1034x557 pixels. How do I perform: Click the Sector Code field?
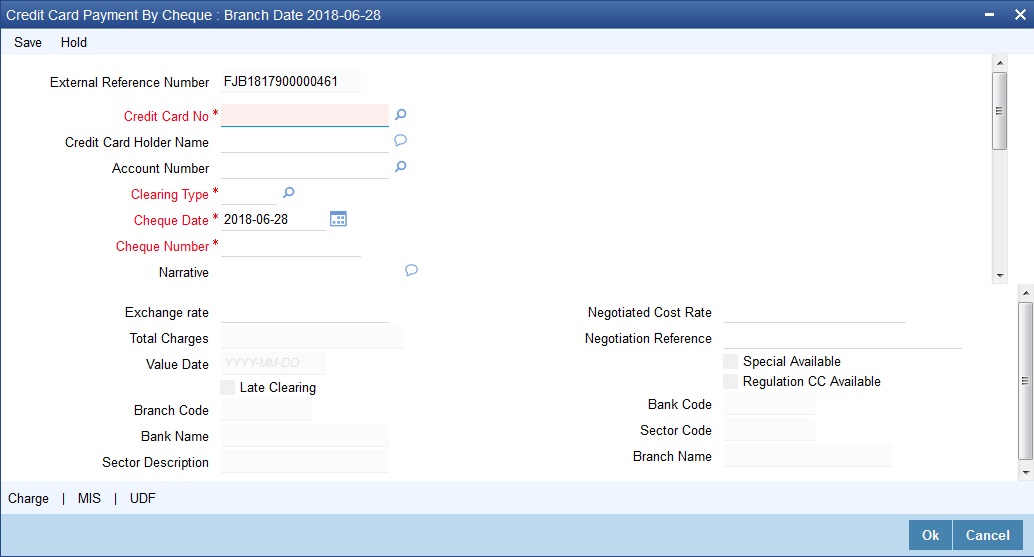[769, 430]
